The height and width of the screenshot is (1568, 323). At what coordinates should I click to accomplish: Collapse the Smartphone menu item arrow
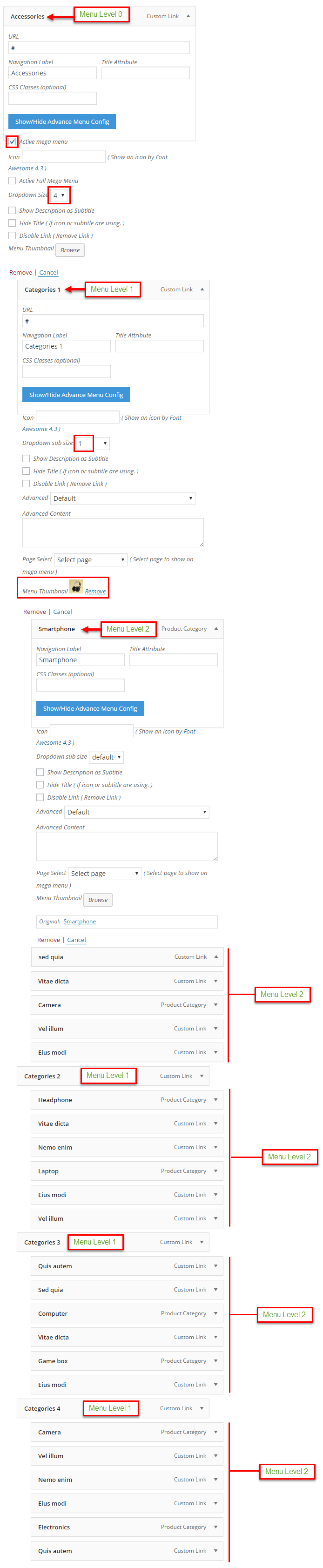(x=216, y=629)
